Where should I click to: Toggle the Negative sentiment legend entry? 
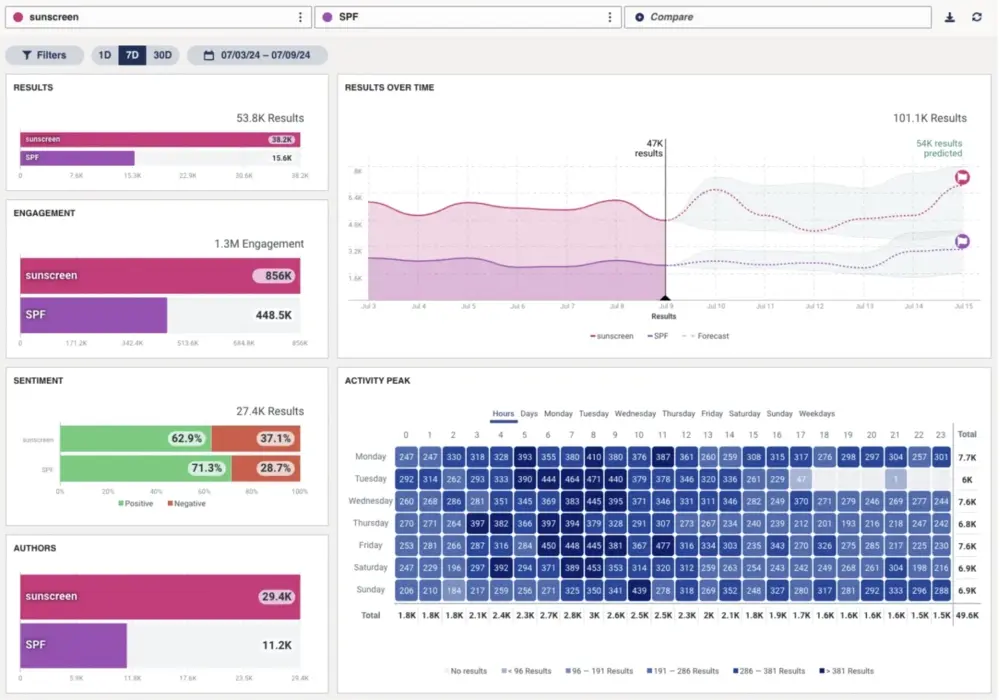(x=186, y=503)
